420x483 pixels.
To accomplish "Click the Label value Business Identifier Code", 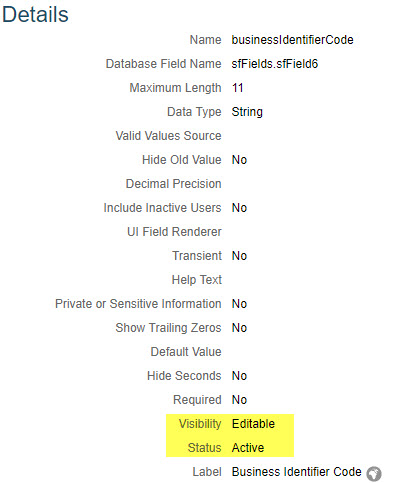I will click(x=296, y=472).
